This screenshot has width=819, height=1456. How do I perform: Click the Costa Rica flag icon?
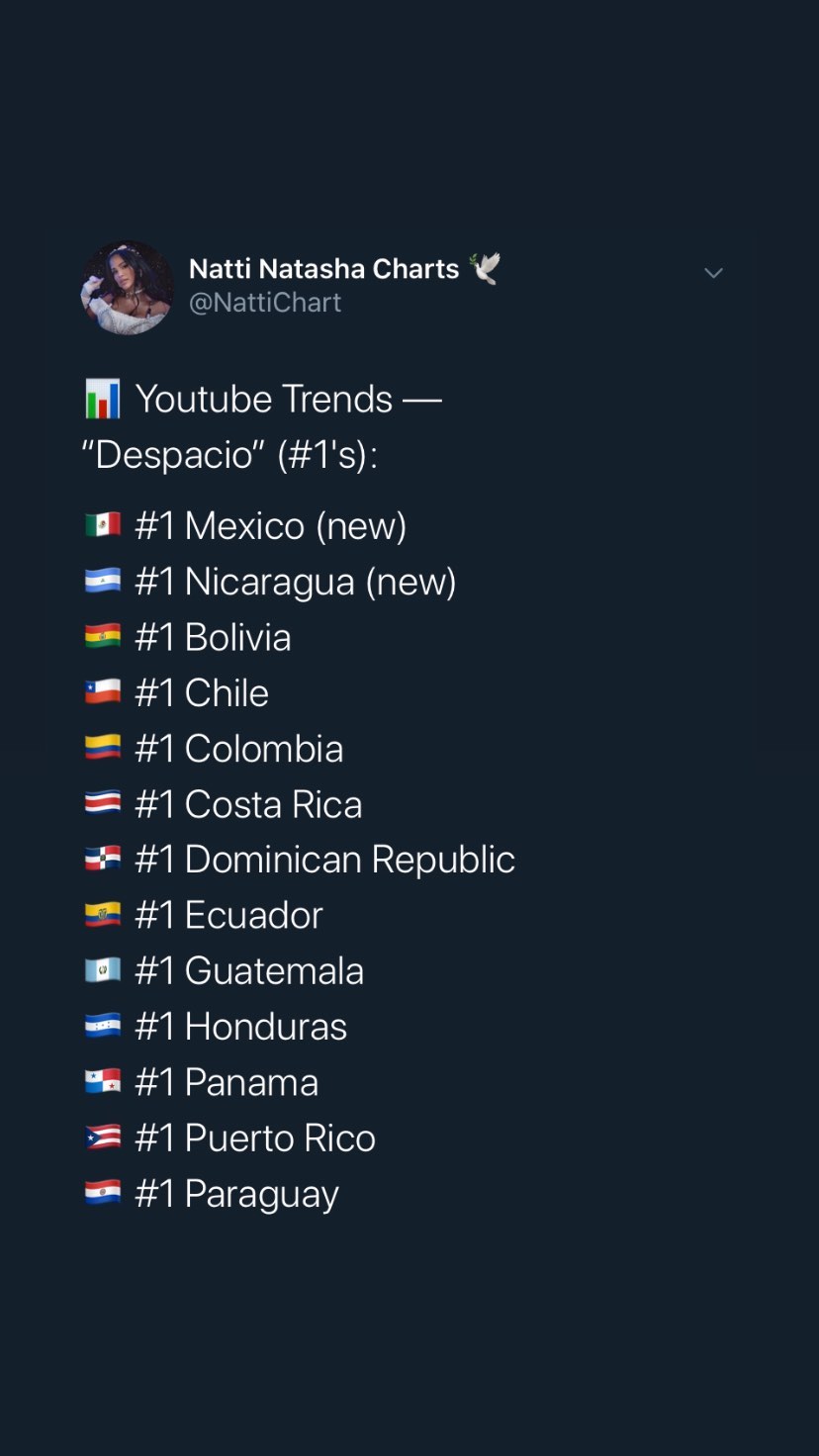103,803
